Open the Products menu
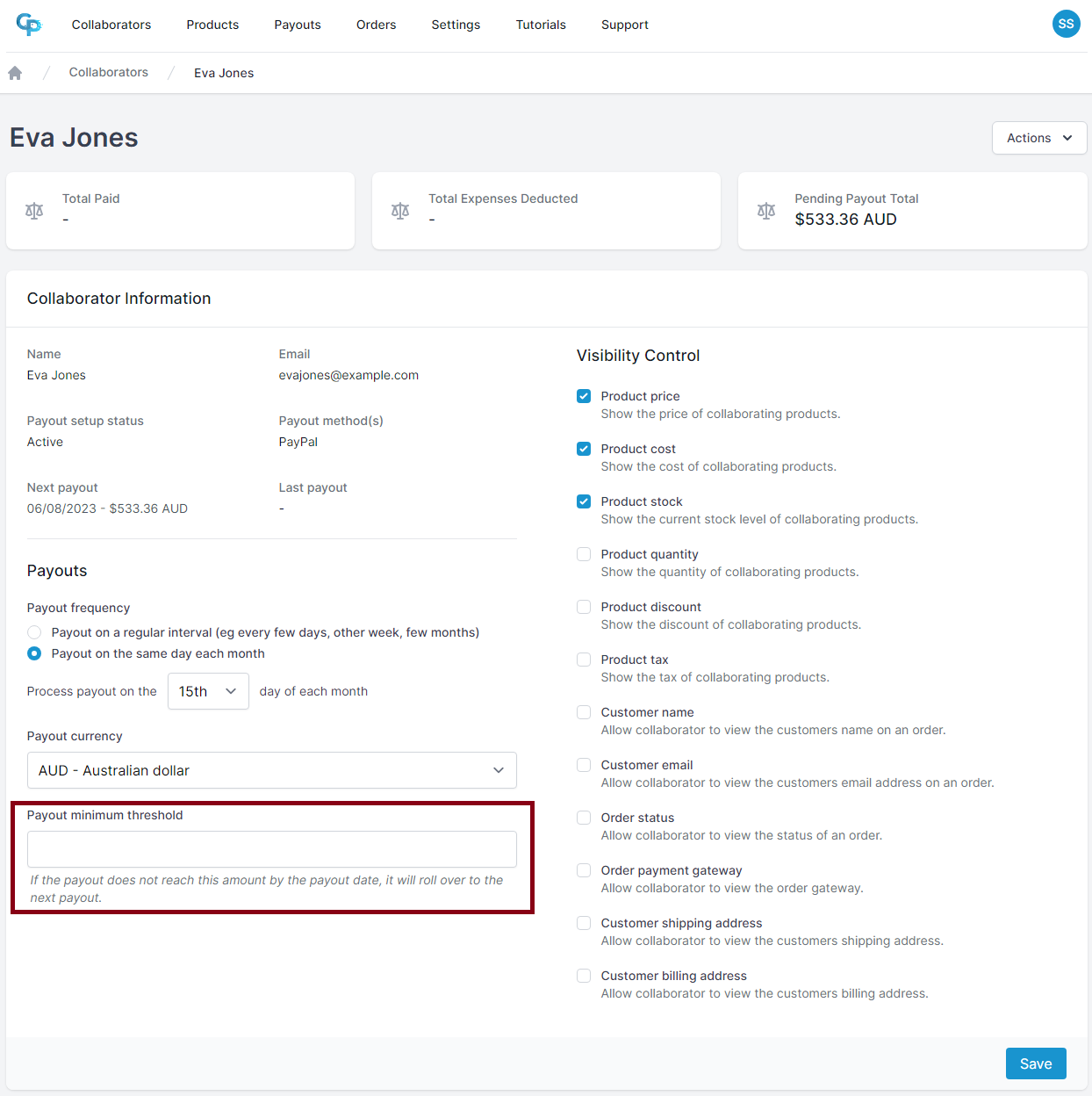The width and height of the screenshot is (1092, 1096). click(212, 25)
